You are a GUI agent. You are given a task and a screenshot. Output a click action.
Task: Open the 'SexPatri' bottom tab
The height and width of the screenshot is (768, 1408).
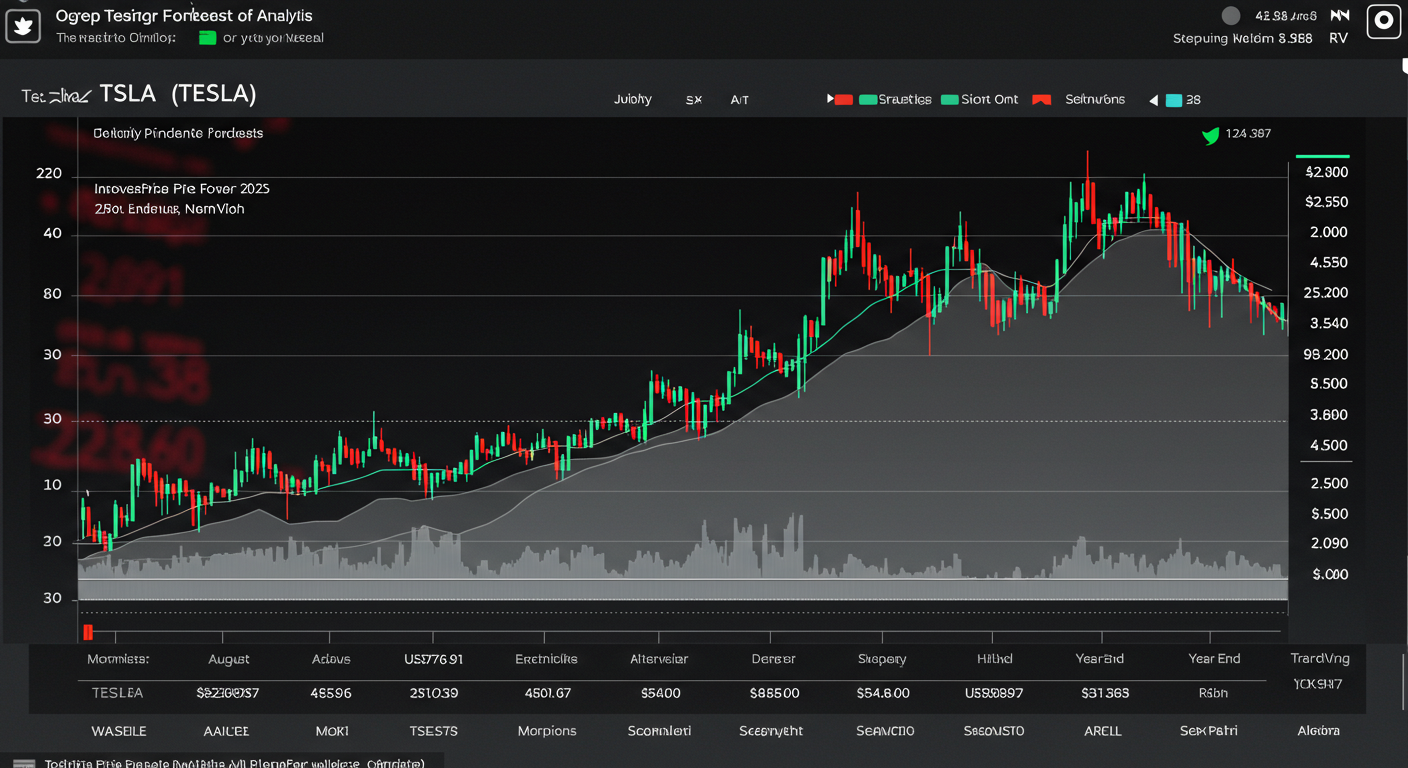click(x=1208, y=731)
